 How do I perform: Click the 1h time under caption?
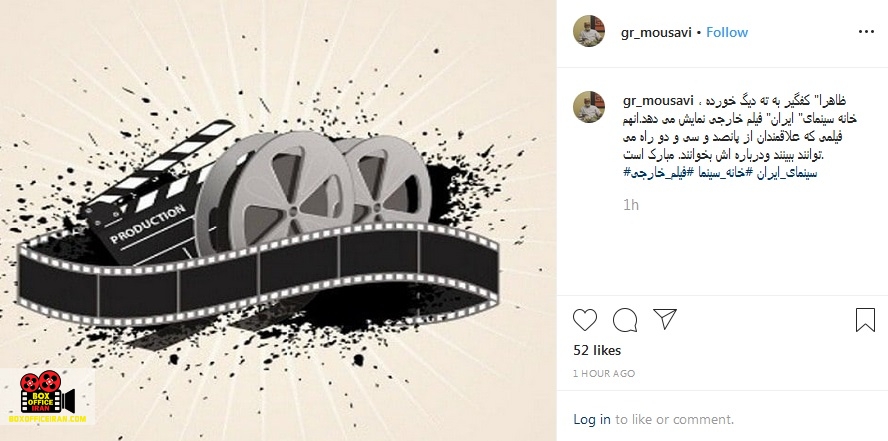coord(630,205)
